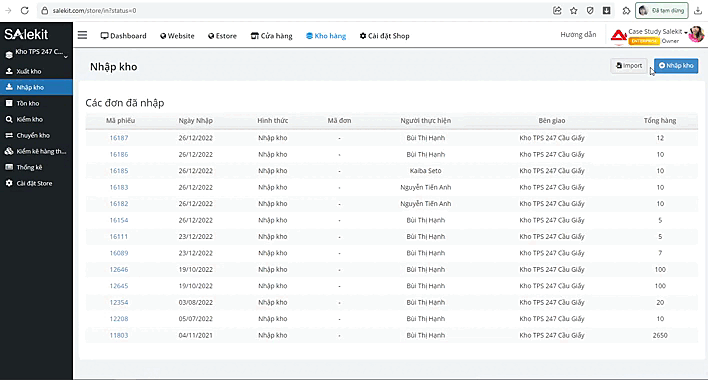Screen dimensions: 708x380
Task: Click the ENTERPRISE badge
Action: [644, 41]
